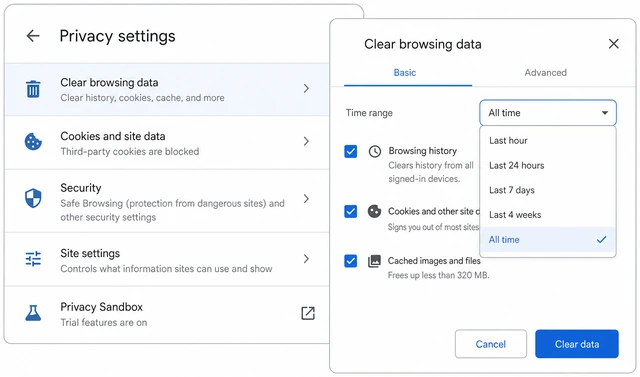640x377 pixels.
Task: Open the Cookies and site data row
Action: [167, 143]
